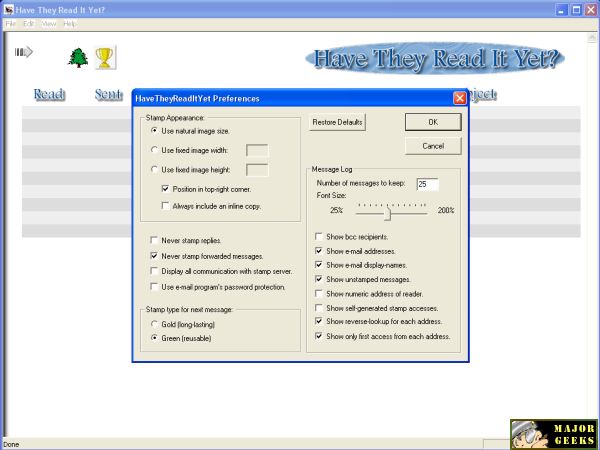Click the fixed image height input box

(x=257, y=170)
